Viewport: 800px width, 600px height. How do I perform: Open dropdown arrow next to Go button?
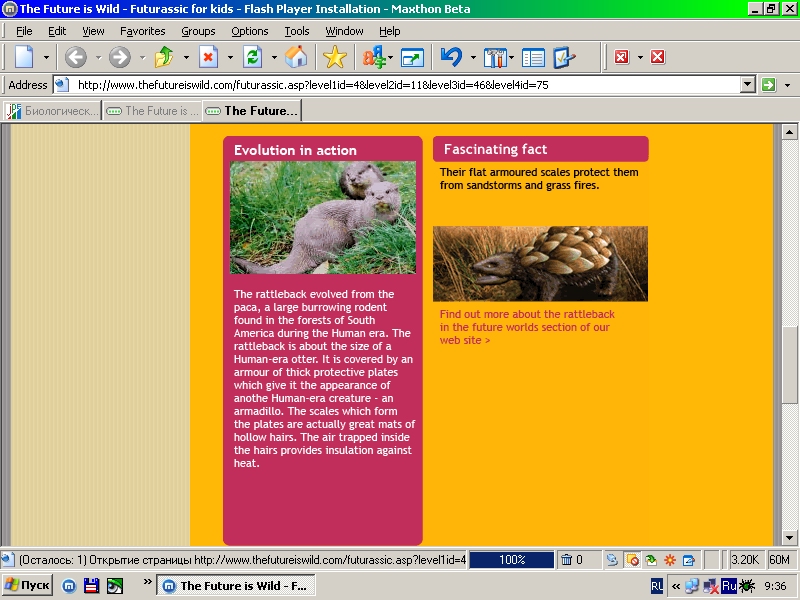pos(787,85)
